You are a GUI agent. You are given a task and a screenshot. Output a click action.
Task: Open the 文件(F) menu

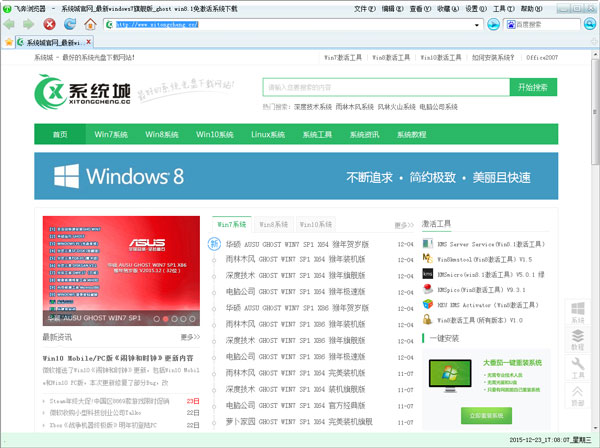tap(365, 8)
